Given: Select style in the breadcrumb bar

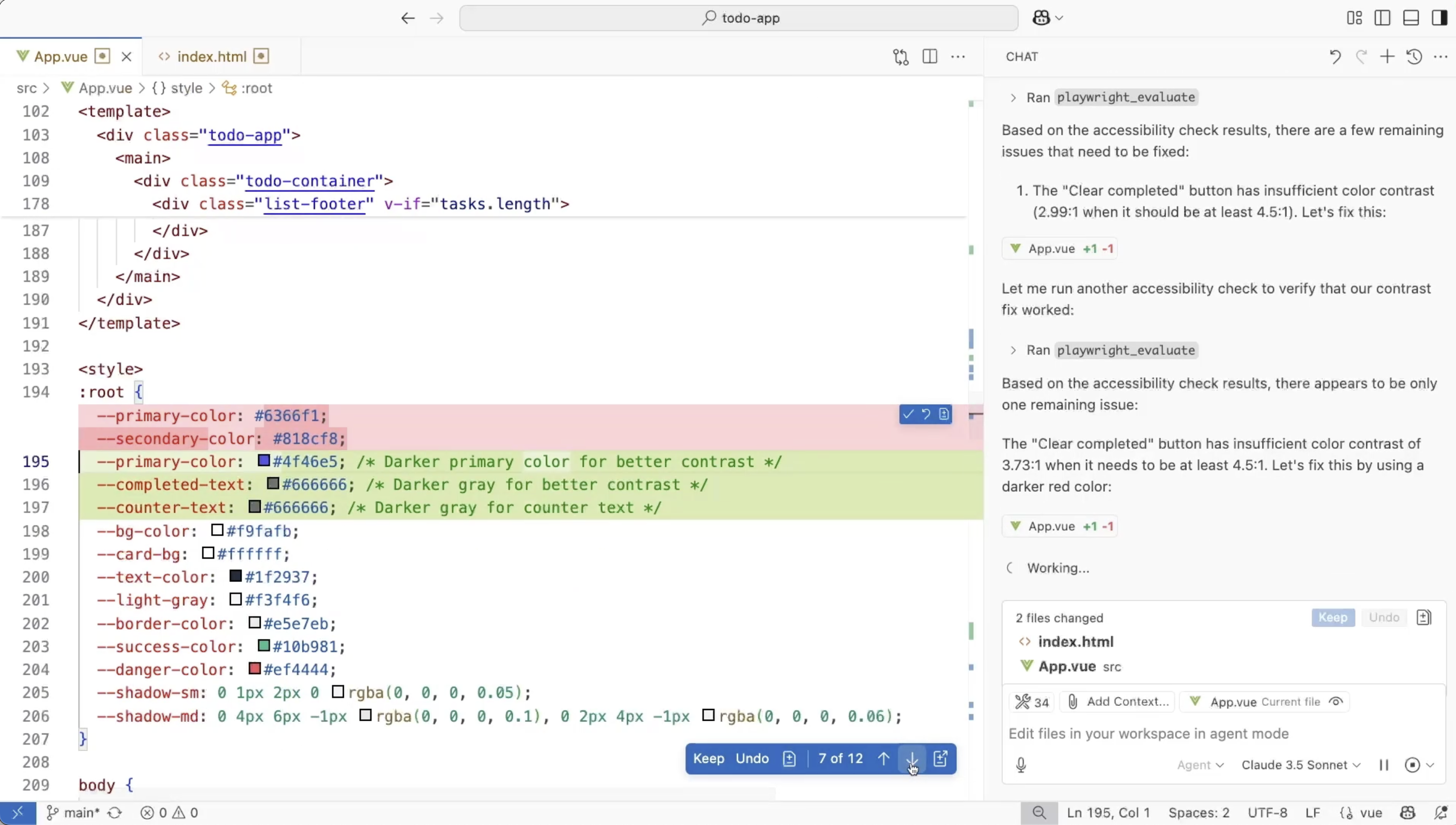Looking at the screenshot, I should (x=187, y=88).
